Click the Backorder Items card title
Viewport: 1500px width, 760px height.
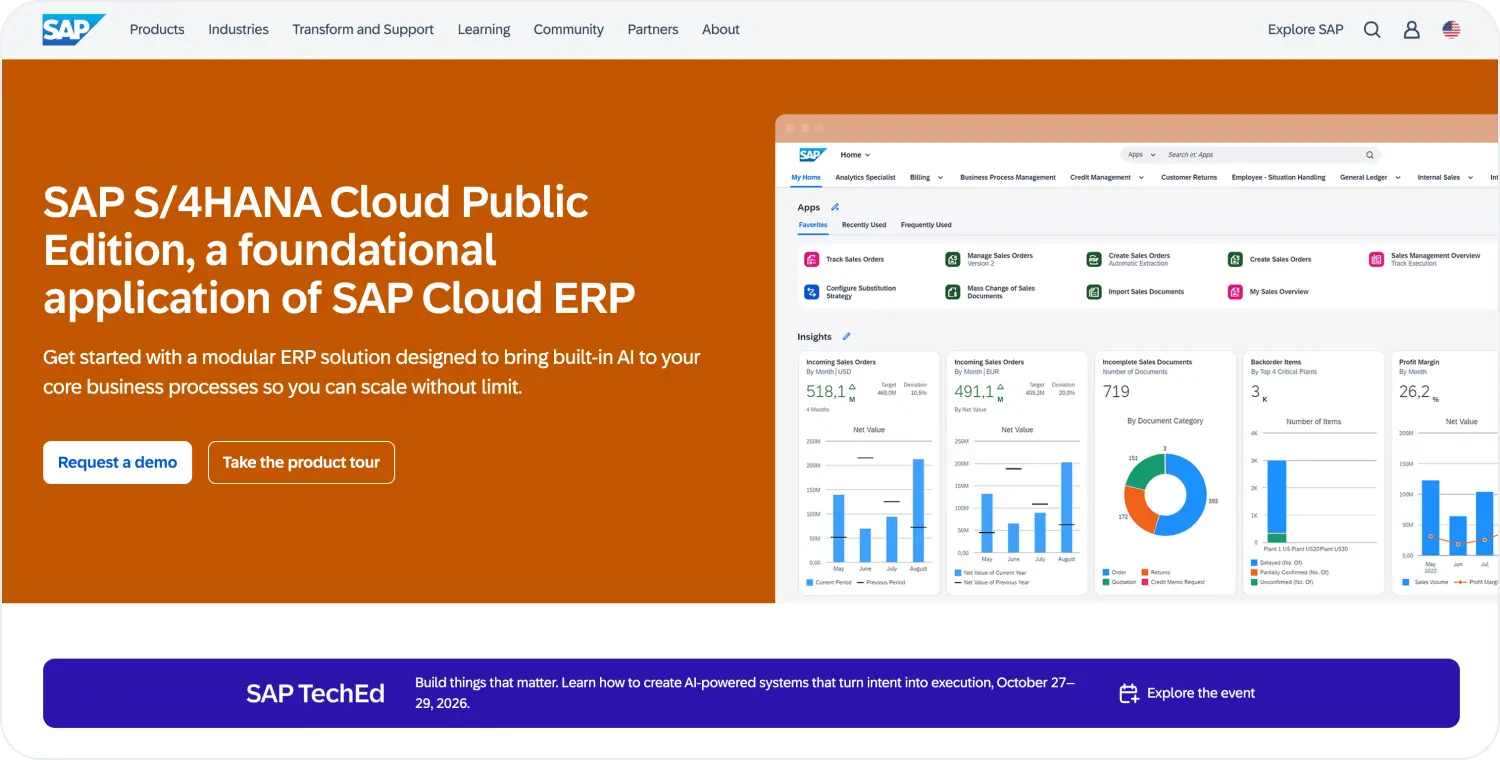(x=1276, y=362)
